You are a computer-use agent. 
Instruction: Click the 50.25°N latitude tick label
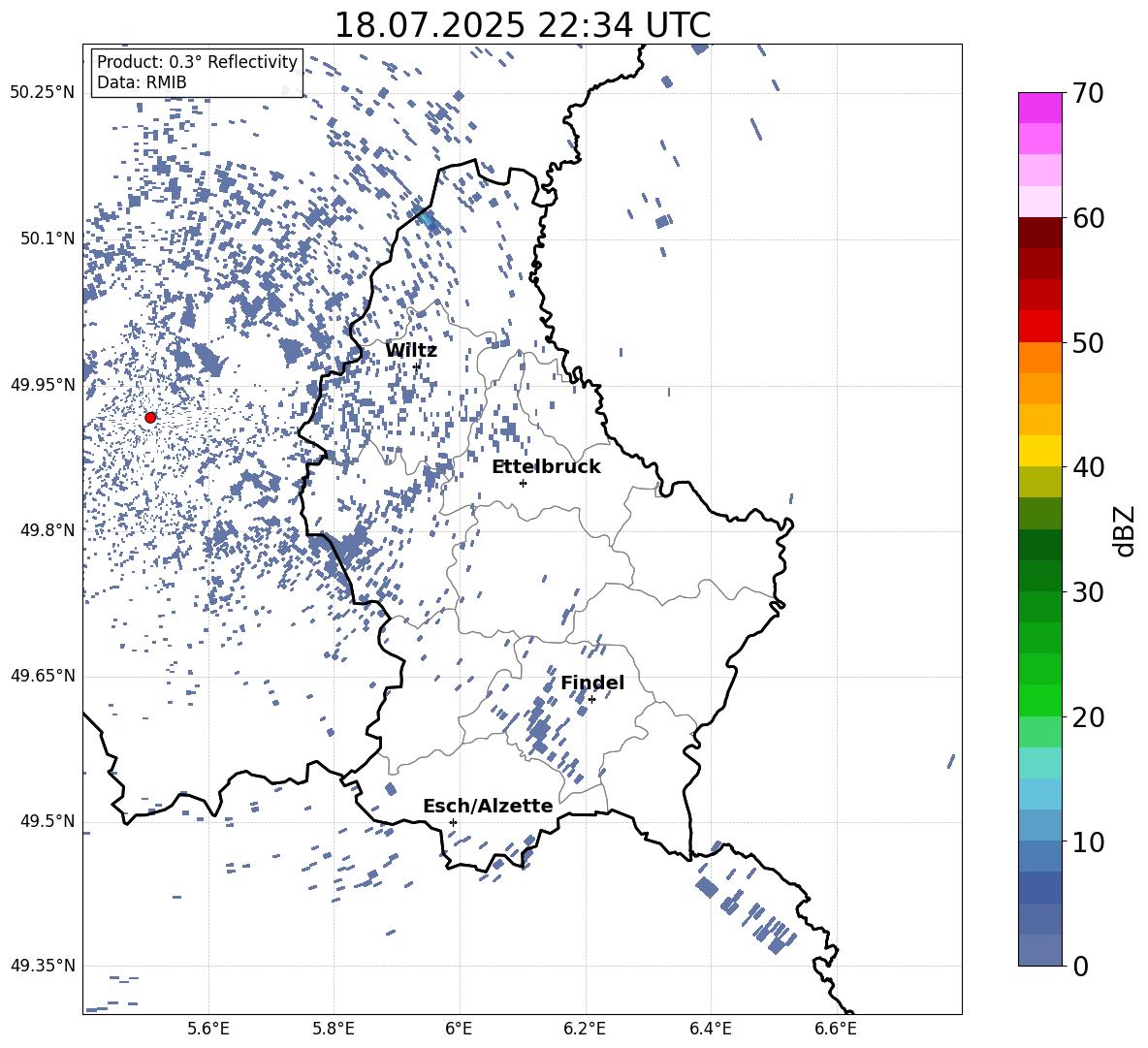click(43, 92)
